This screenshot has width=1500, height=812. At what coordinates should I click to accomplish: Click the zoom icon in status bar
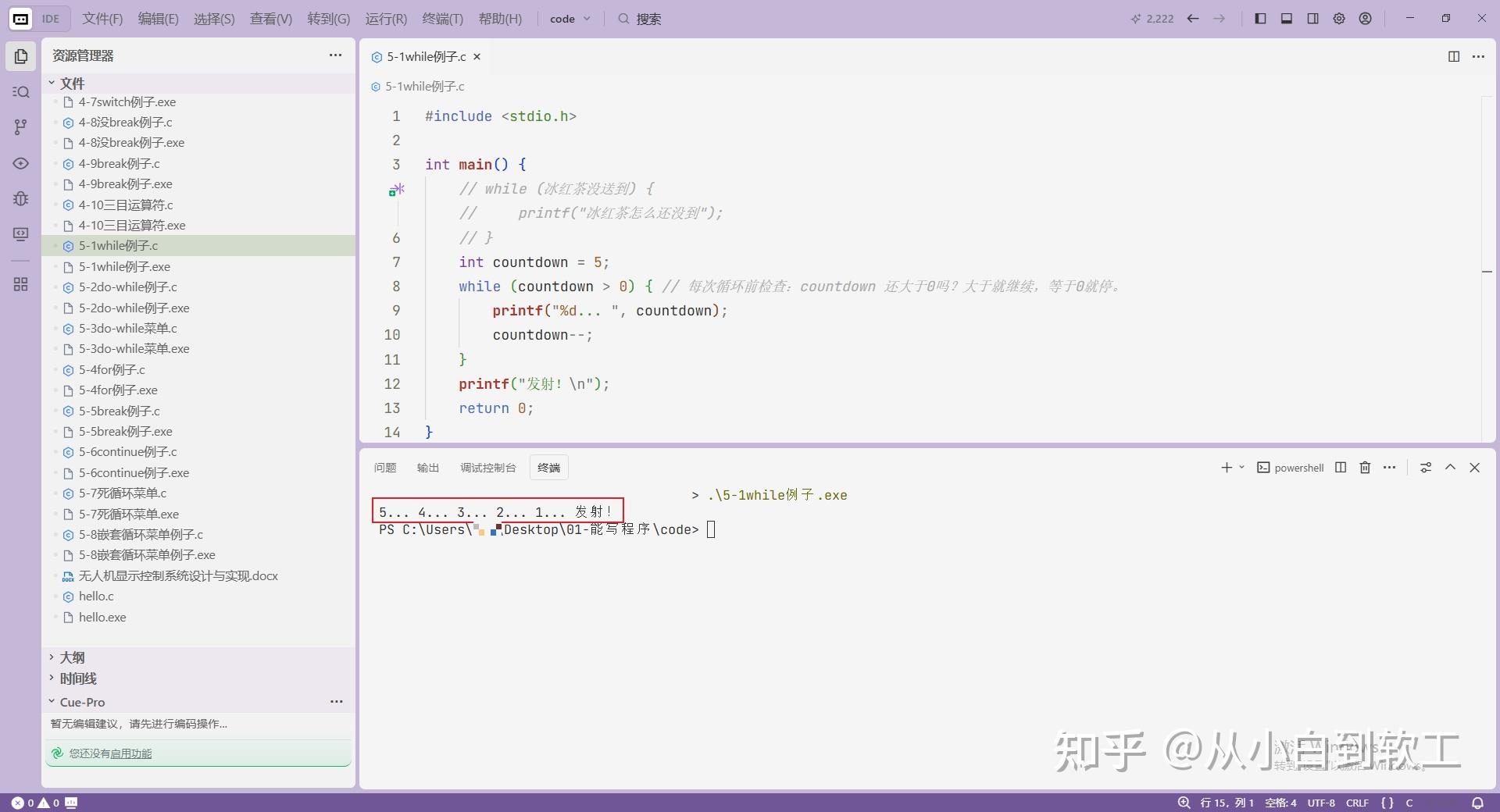click(1184, 803)
